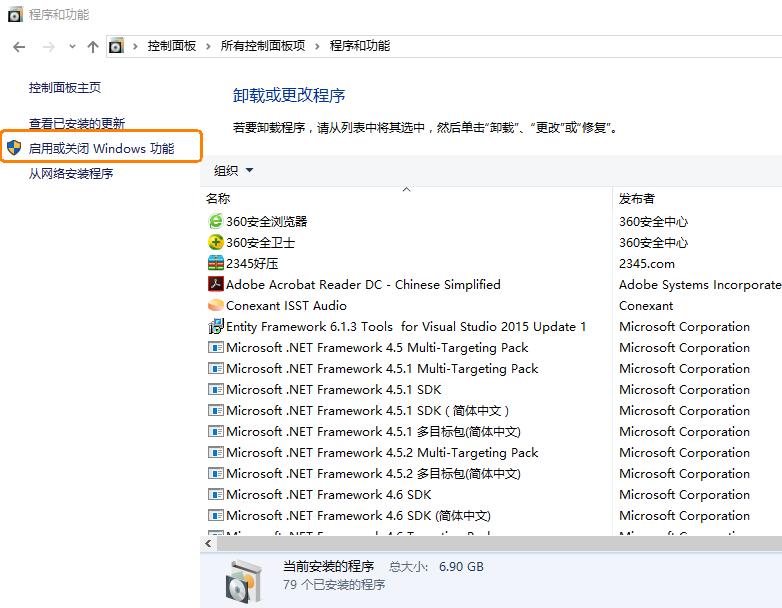
Task: Click publisher 2345.com cell
Action: tap(646, 263)
